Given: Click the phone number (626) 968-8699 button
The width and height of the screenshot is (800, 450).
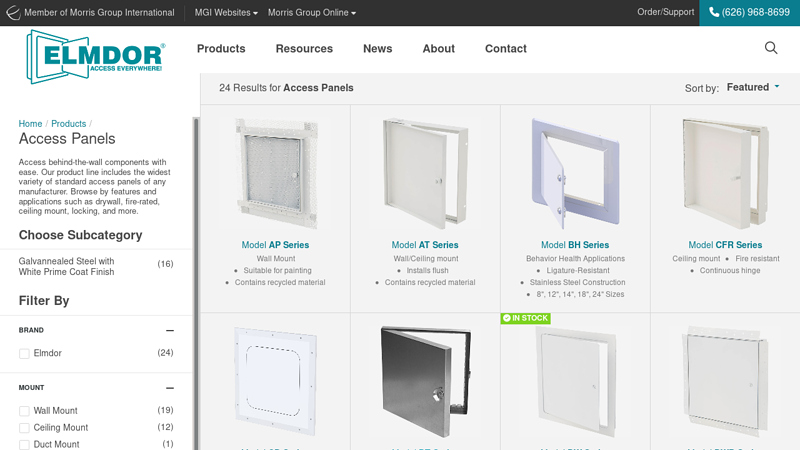Looking at the screenshot, I should pos(749,13).
